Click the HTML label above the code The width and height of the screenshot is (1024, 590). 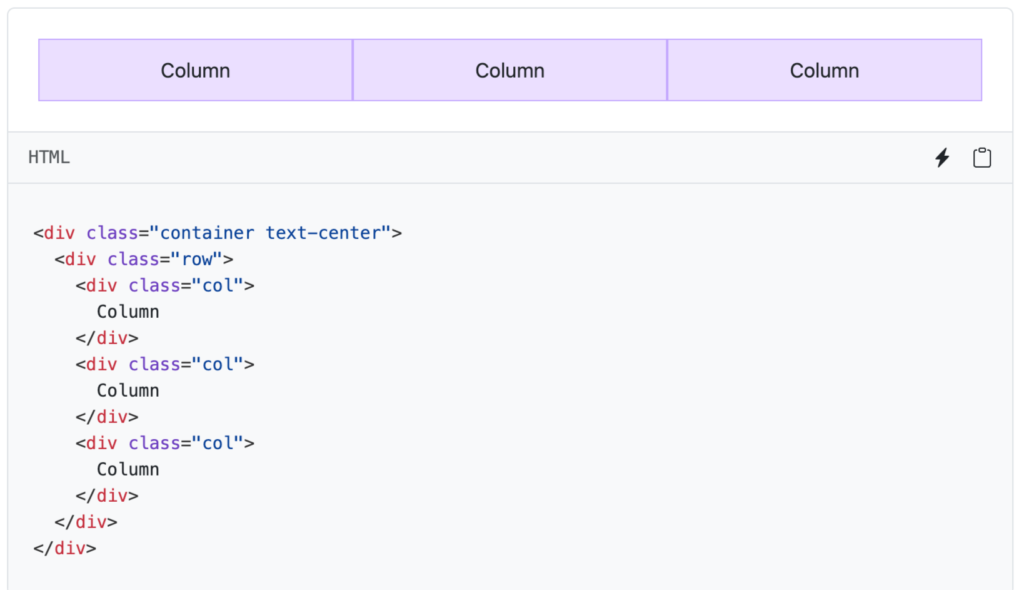pyautogui.click(x=49, y=158)
